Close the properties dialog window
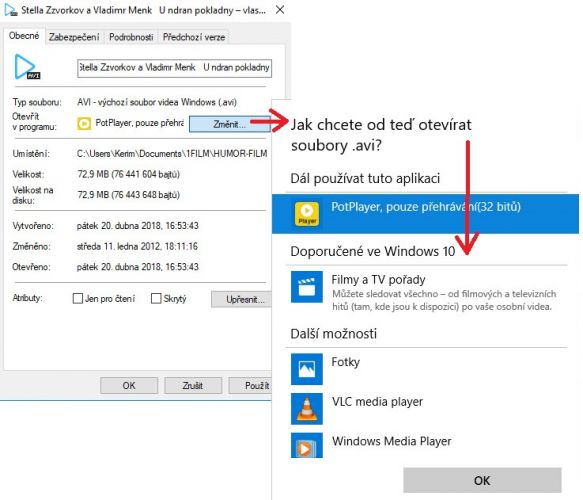Screen dimensions: 583x500 tap(280, 10)
